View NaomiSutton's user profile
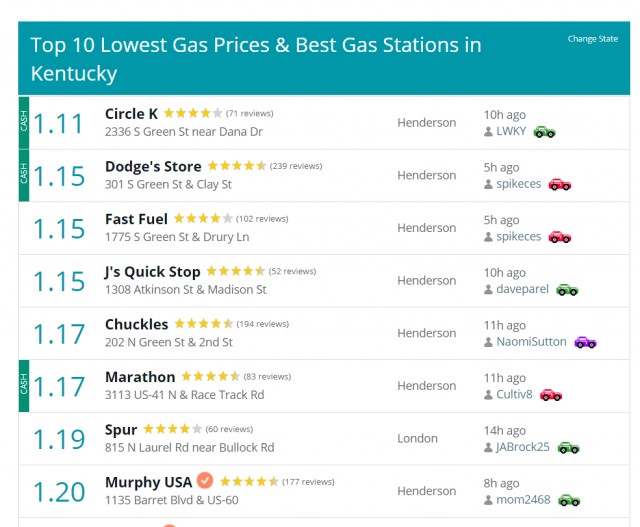Viewport: 640px width, 527px height. click(x=531, y=342)
